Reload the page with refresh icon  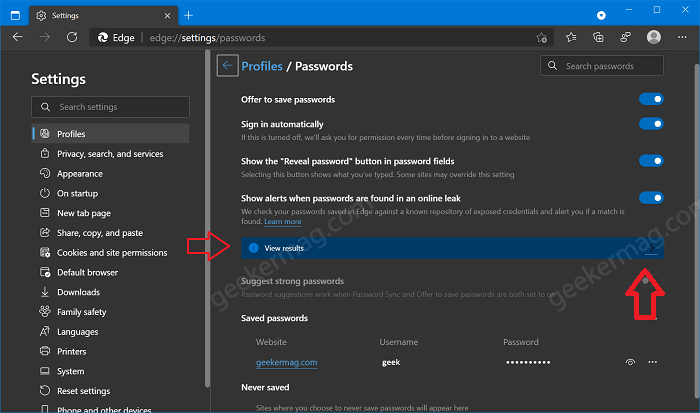[72, 37]
